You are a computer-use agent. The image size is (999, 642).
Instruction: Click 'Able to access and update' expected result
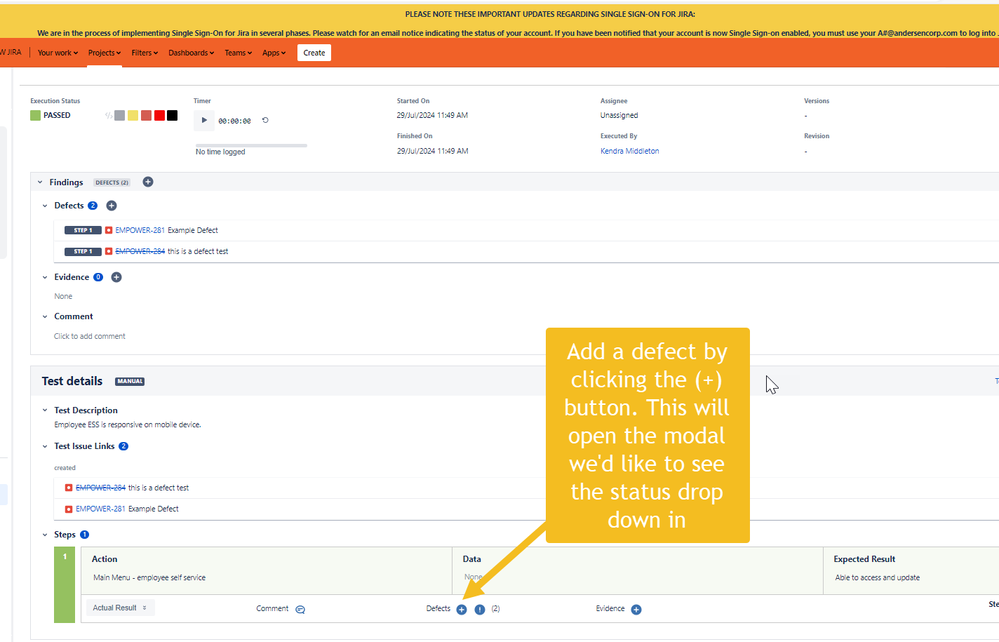[877, 578]
